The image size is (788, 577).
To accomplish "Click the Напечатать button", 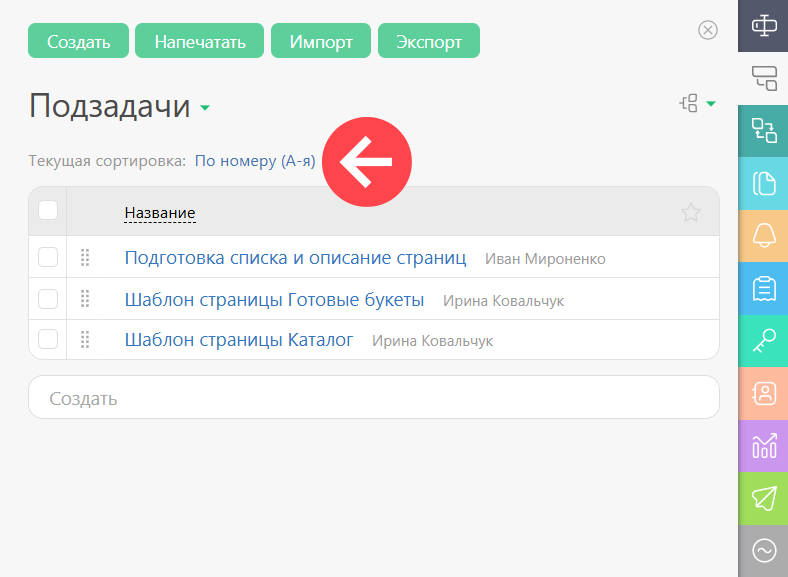I will [200, 41].
